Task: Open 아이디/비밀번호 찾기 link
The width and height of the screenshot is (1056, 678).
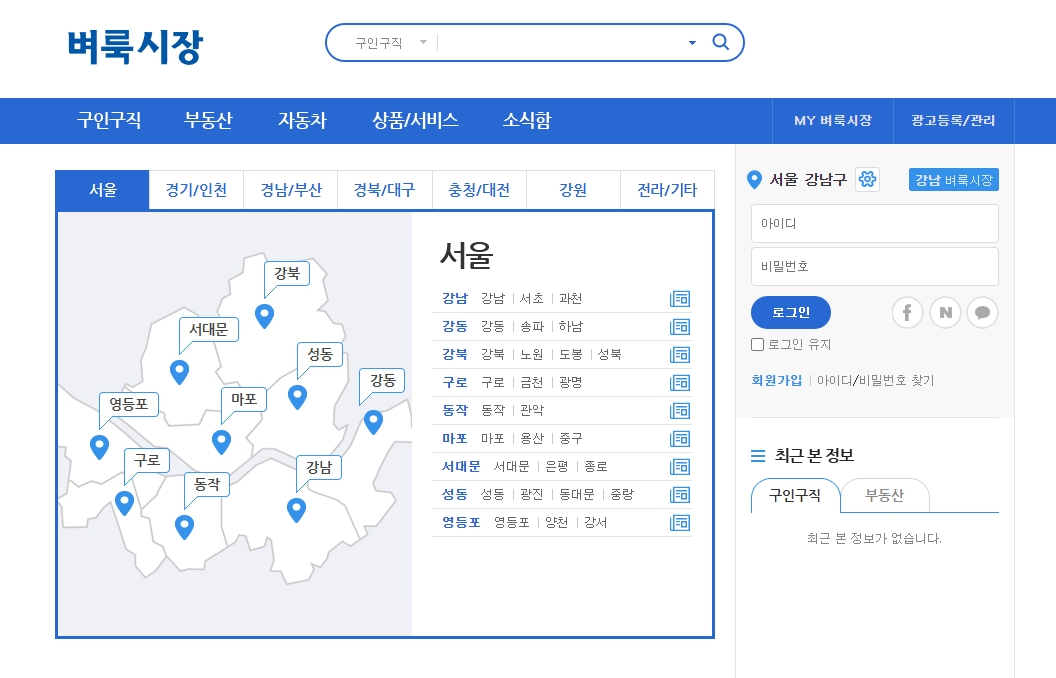Action: [x=876, y=380]
